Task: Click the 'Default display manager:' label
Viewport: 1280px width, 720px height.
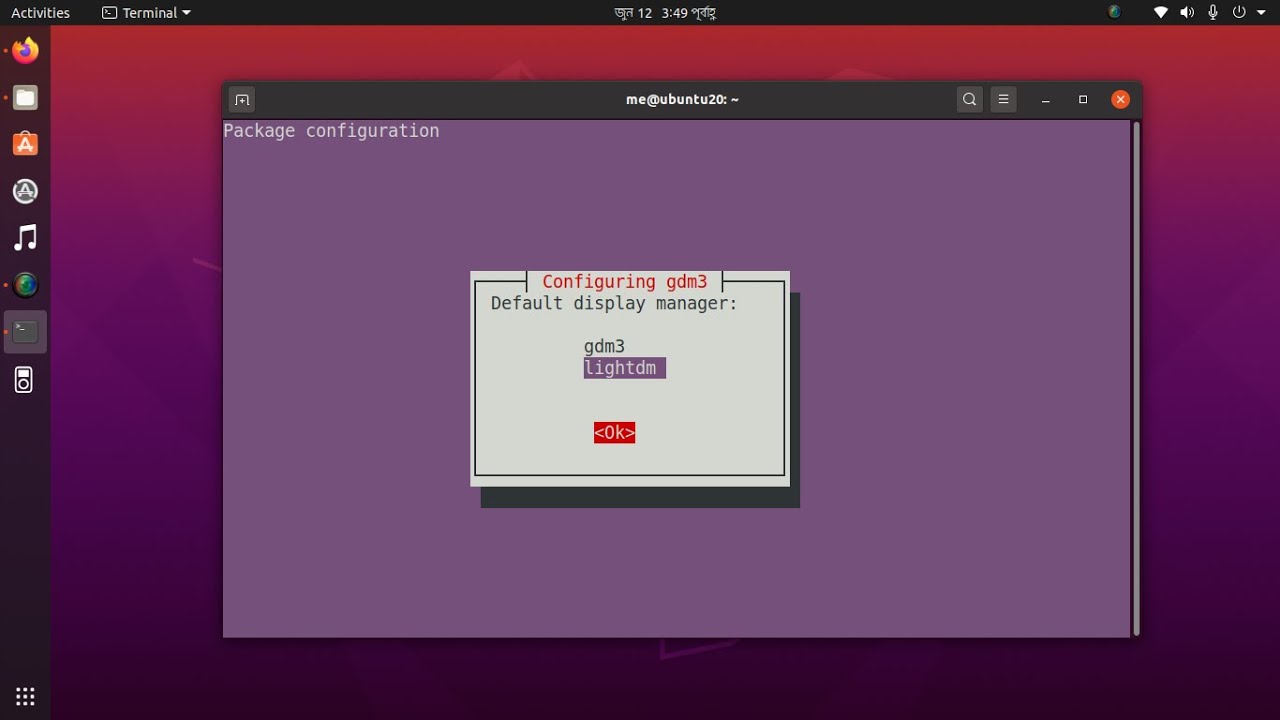Action: 614,303
